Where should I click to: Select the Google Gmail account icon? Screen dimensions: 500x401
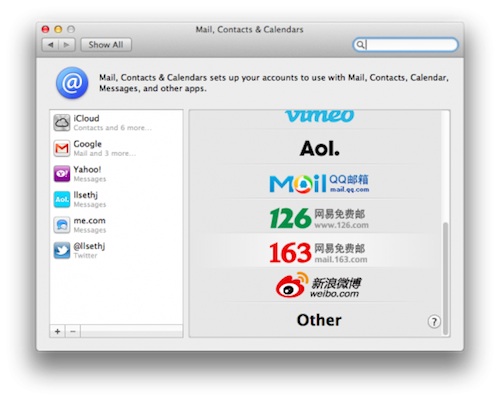pos(62,148)
